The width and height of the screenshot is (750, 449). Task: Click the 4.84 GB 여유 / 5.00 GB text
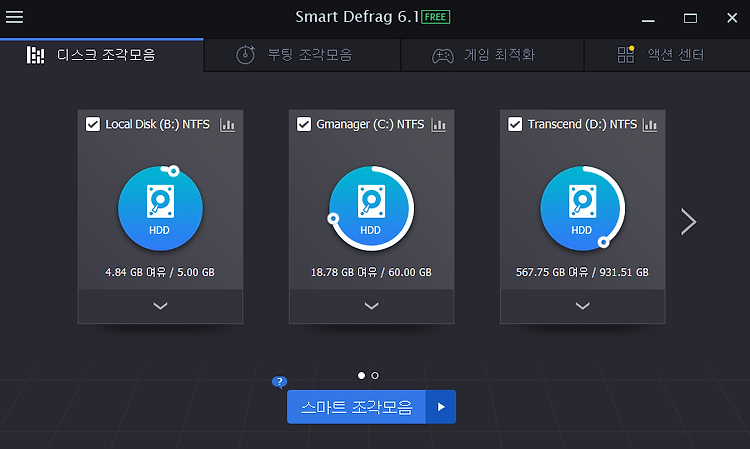tap(160, 272)
